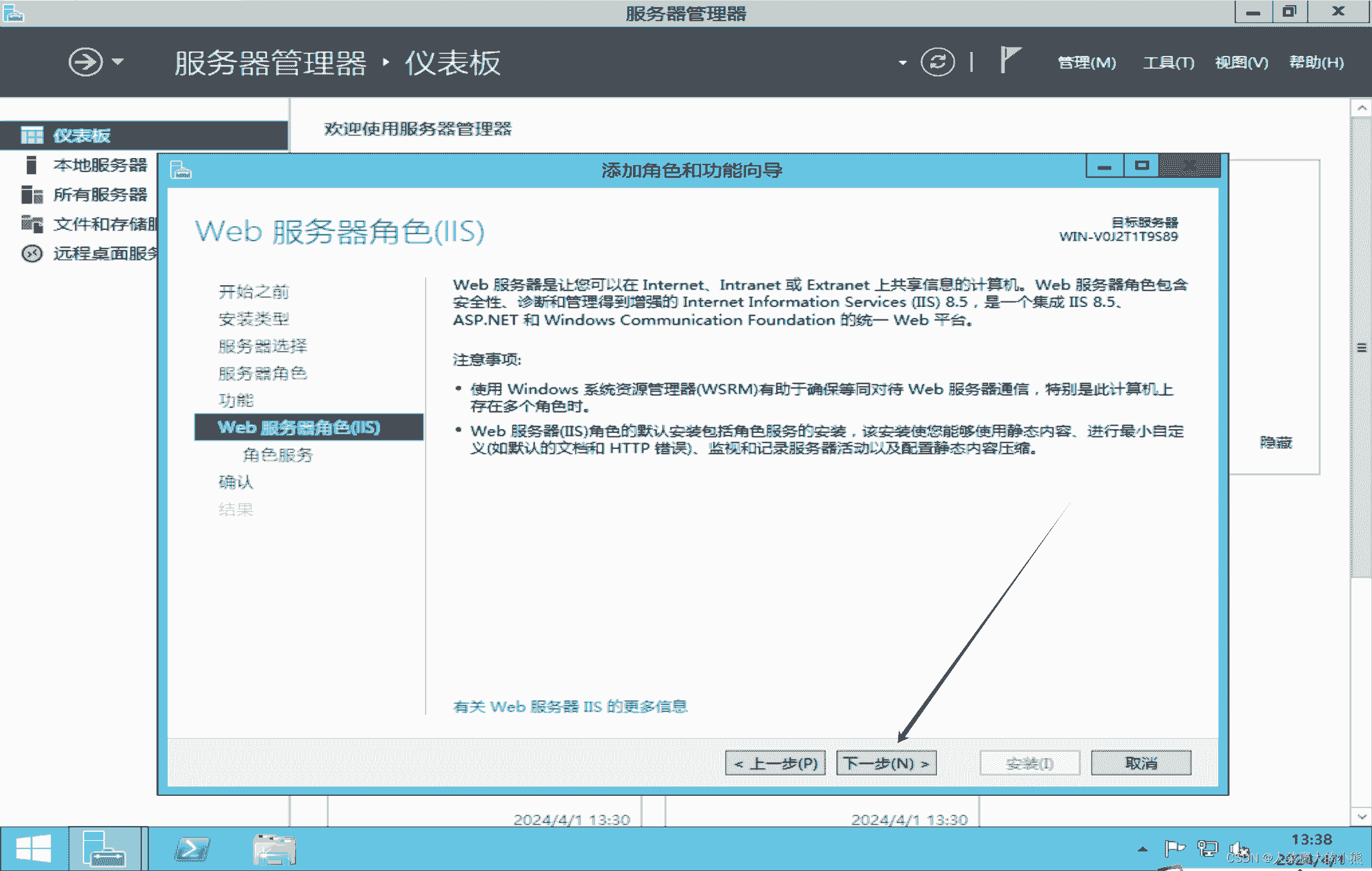
Task: Open the dropdown arrow left of the refresh icon
Action: tap(903, 62)
